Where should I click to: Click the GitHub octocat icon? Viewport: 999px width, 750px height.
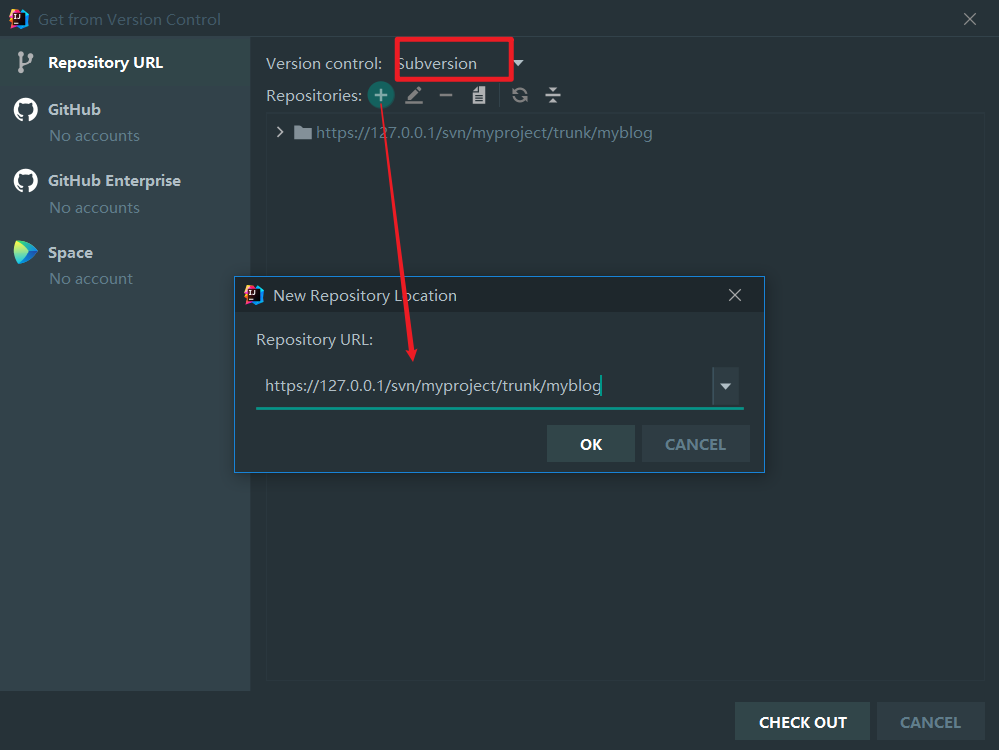[x=25, y=110]
